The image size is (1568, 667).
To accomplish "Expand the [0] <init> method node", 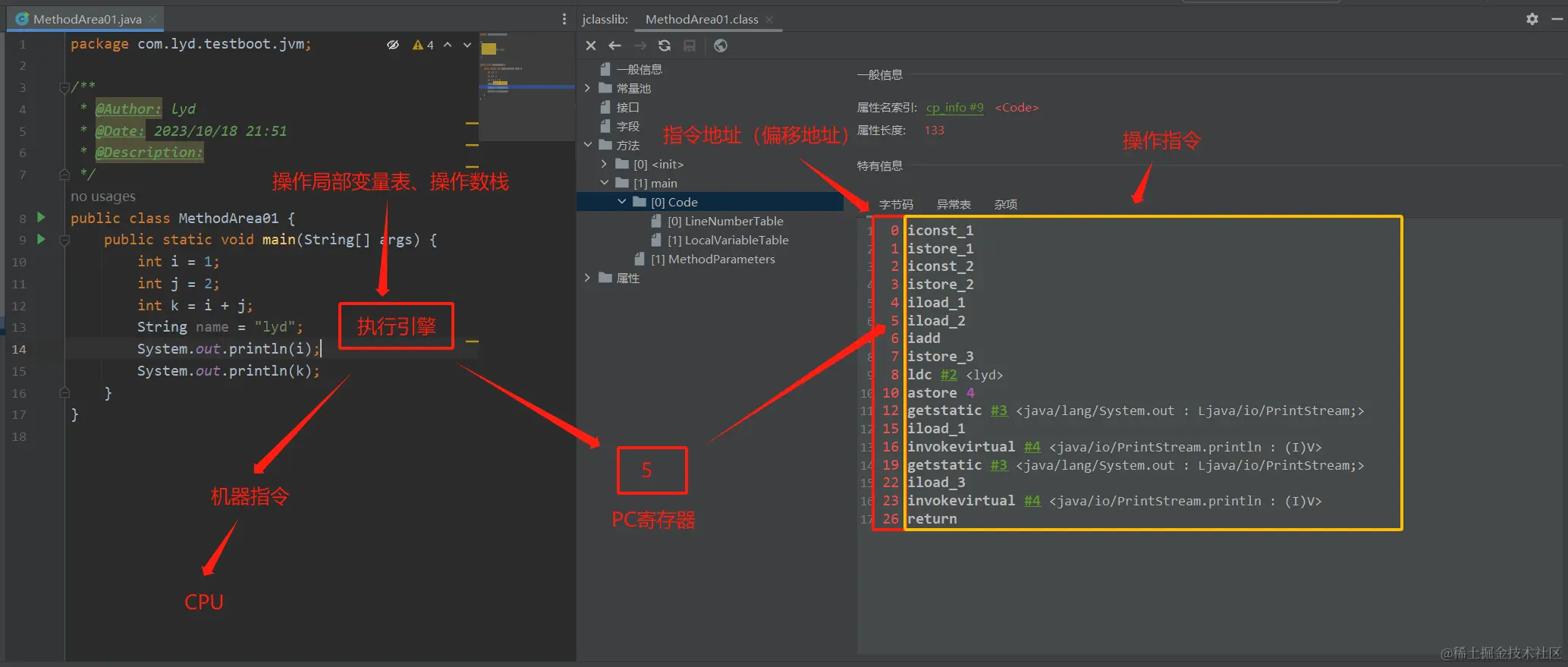I will 605,164.
